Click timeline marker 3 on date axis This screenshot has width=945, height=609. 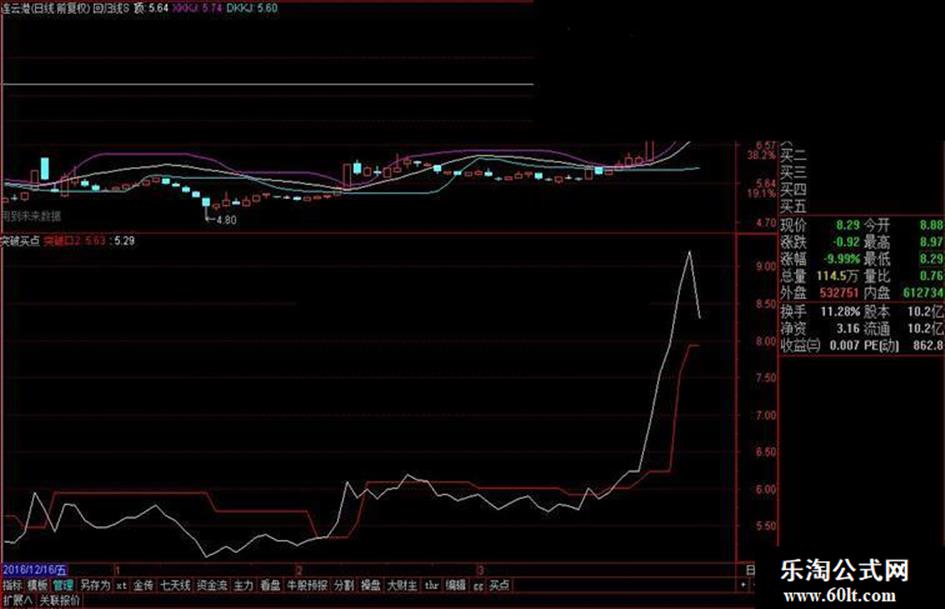coord(481,570)
